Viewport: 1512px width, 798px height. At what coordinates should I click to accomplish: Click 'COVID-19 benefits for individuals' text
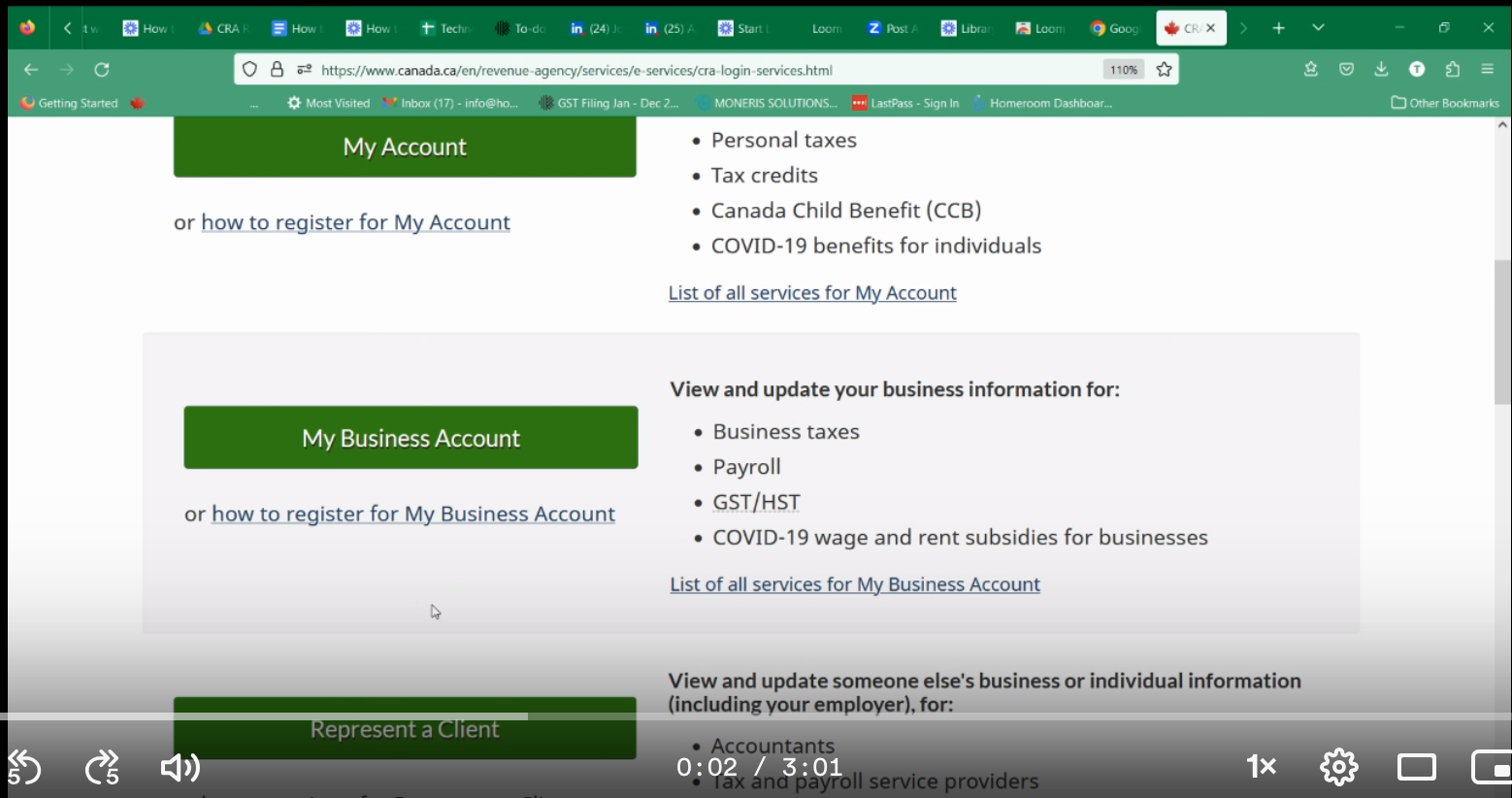click(x=876, y=246)
